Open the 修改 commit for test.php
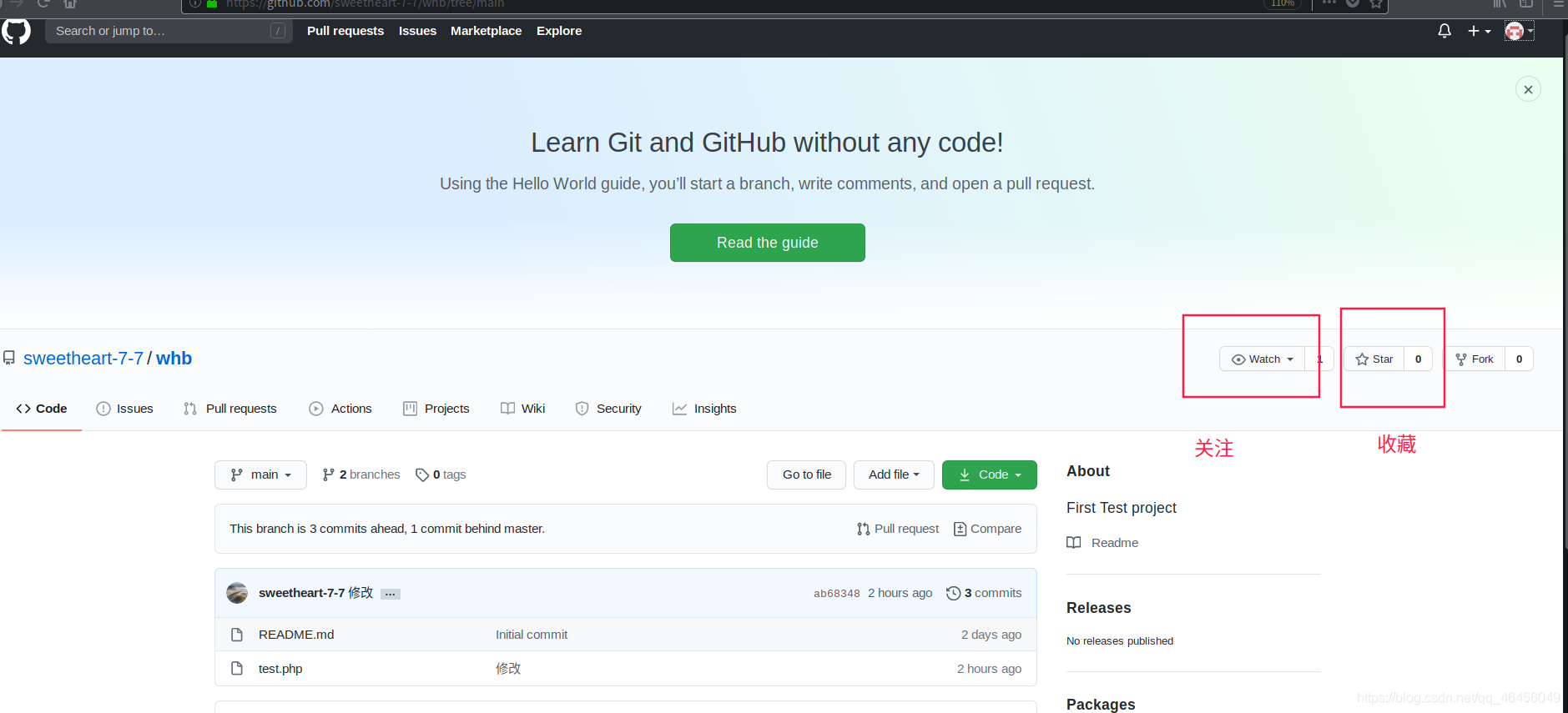 click(x=508, y=669)
